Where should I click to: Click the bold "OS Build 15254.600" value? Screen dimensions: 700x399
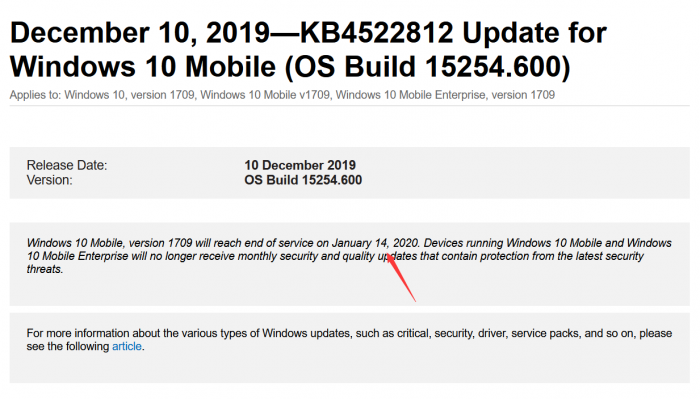(303, 180)
